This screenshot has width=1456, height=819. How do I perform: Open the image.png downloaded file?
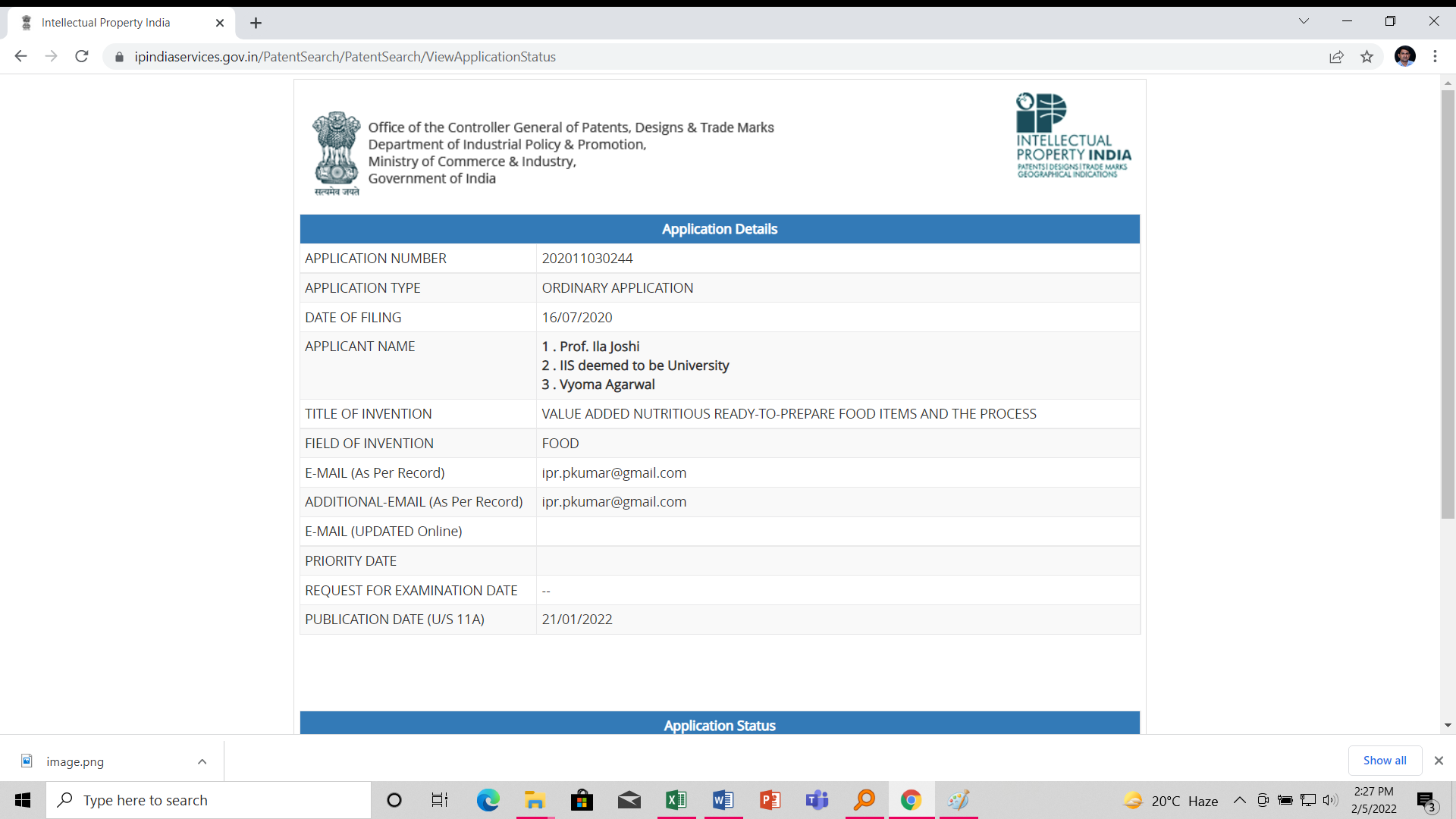click(x=75, y=761)
